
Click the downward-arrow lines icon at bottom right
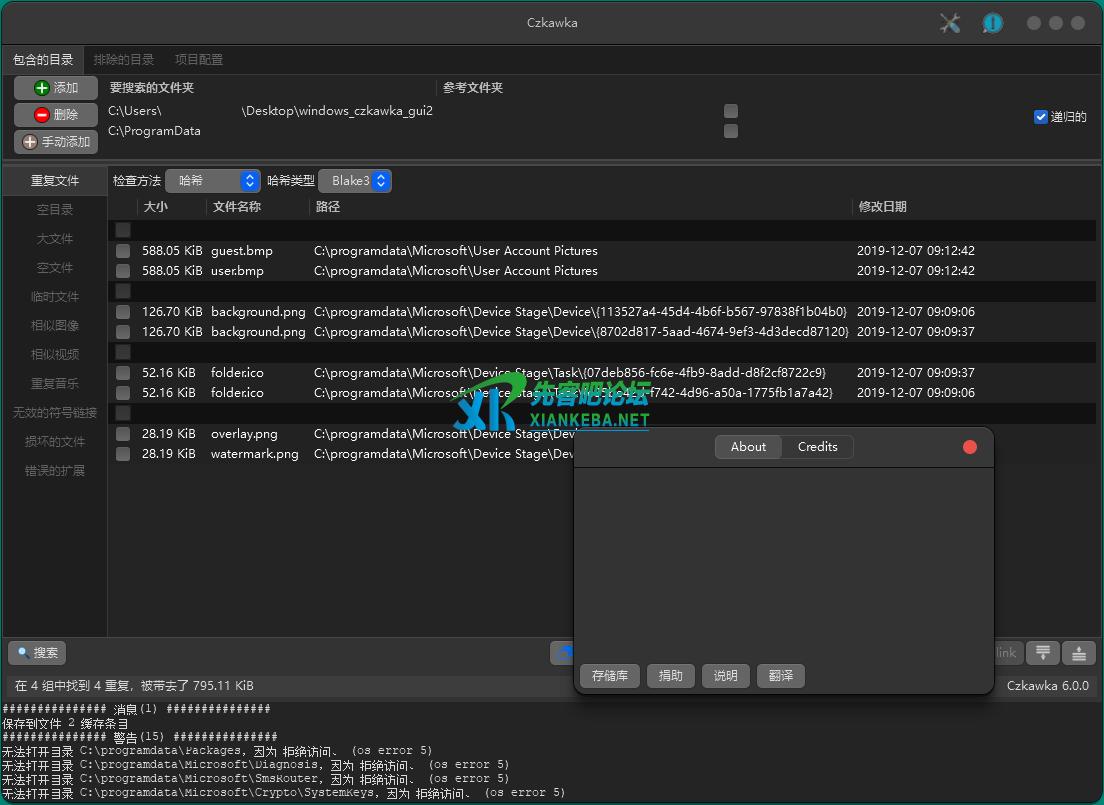click(x=1043, y=653)
